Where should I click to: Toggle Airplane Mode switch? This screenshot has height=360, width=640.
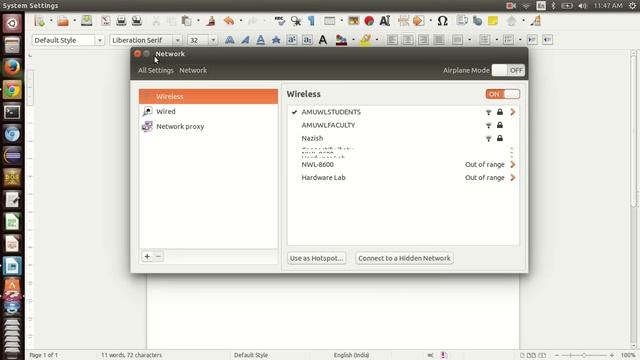pyautogui.click(x=508, y=70)
